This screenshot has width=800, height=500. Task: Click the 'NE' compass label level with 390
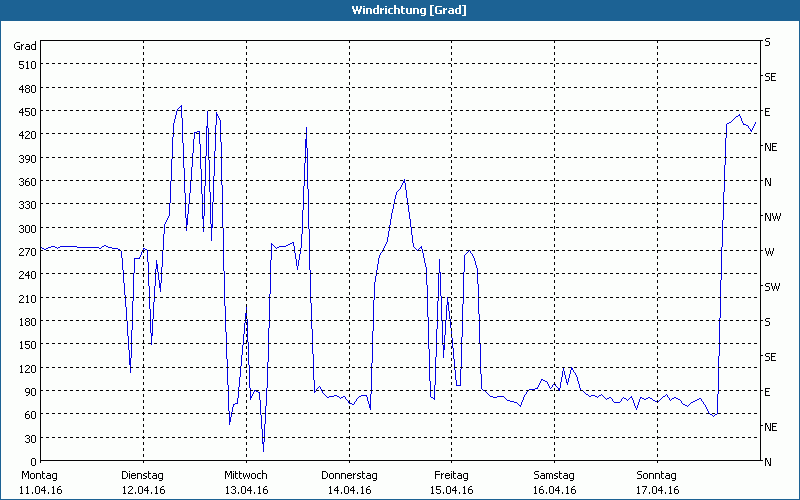[770, 147]
